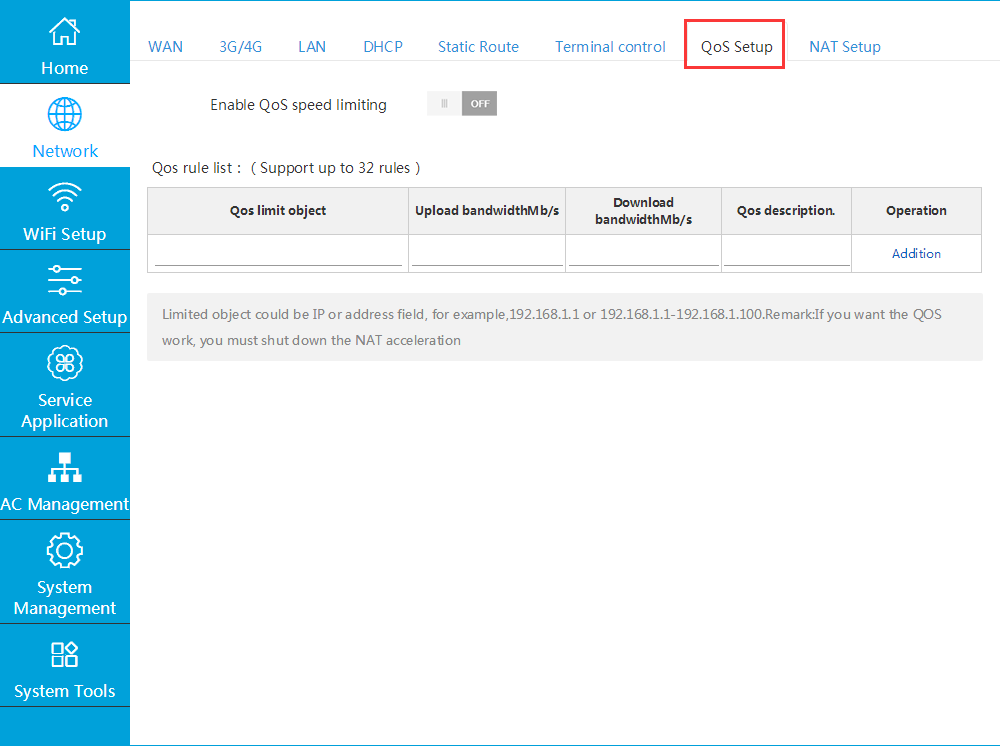
Task: Switch to the NAT Setup tab
Action: click(845, 46)
